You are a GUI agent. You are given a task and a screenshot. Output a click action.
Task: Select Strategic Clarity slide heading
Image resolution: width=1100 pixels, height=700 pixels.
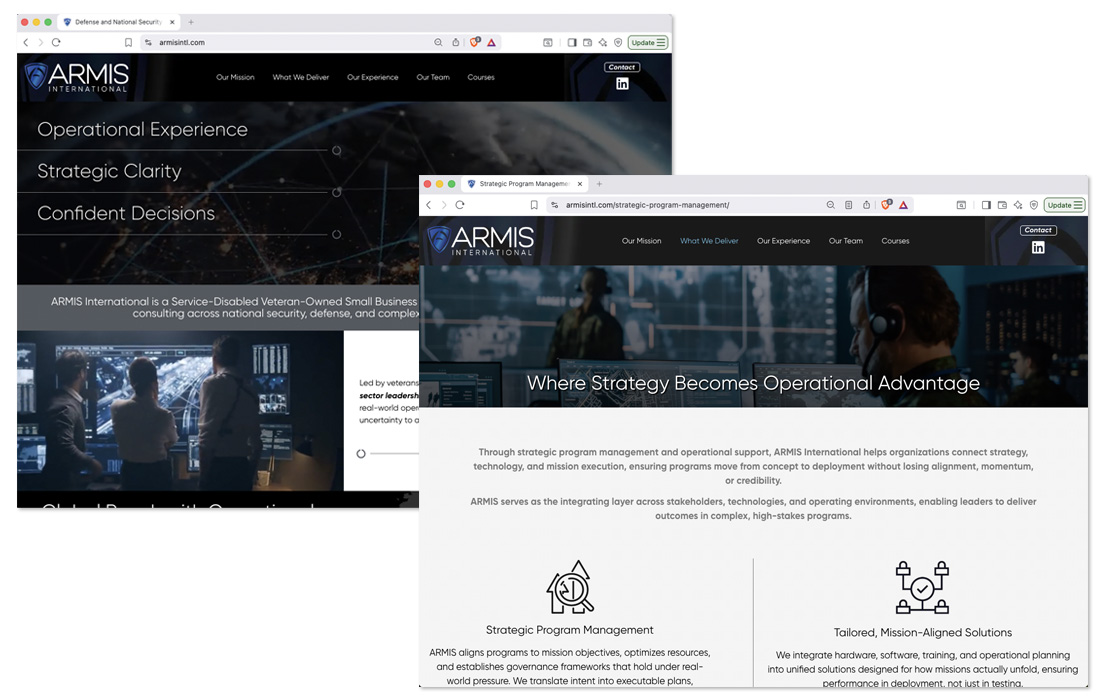[109, 171]
